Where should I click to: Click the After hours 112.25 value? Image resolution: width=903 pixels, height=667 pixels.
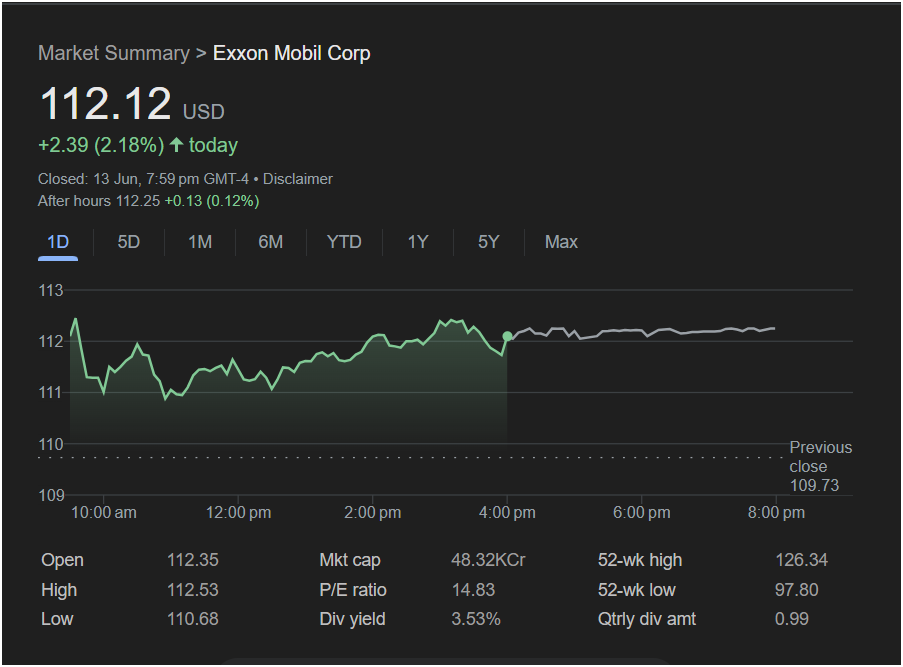tap(138, 201)
